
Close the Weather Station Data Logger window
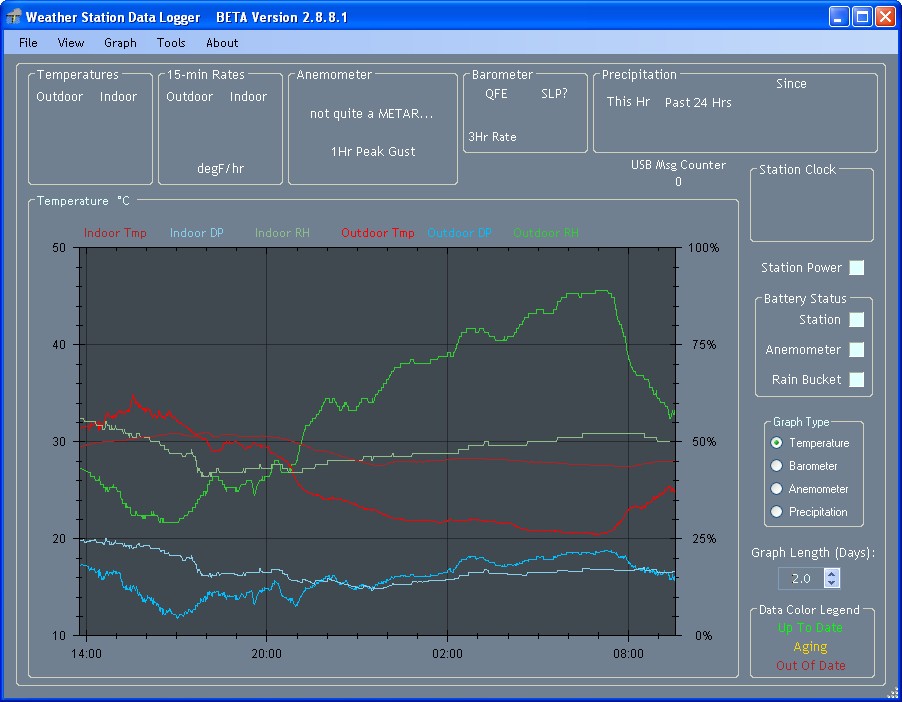tap(885, 17)
